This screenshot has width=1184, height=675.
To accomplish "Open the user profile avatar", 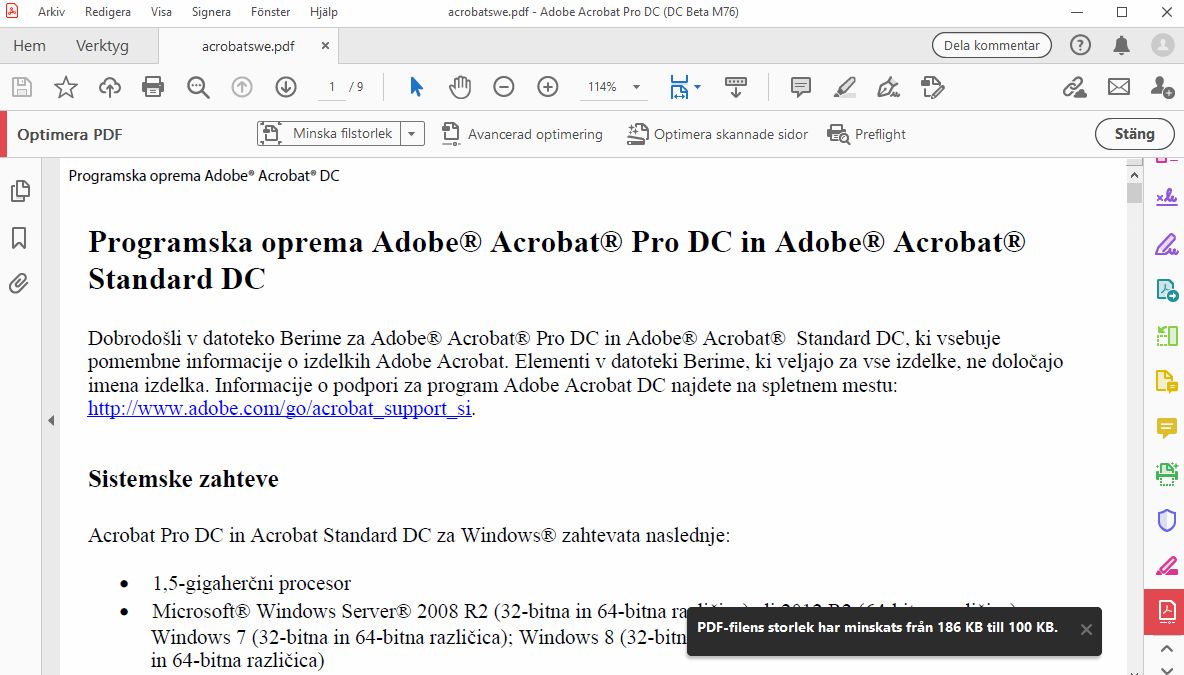I will [x=1162, y=45].
